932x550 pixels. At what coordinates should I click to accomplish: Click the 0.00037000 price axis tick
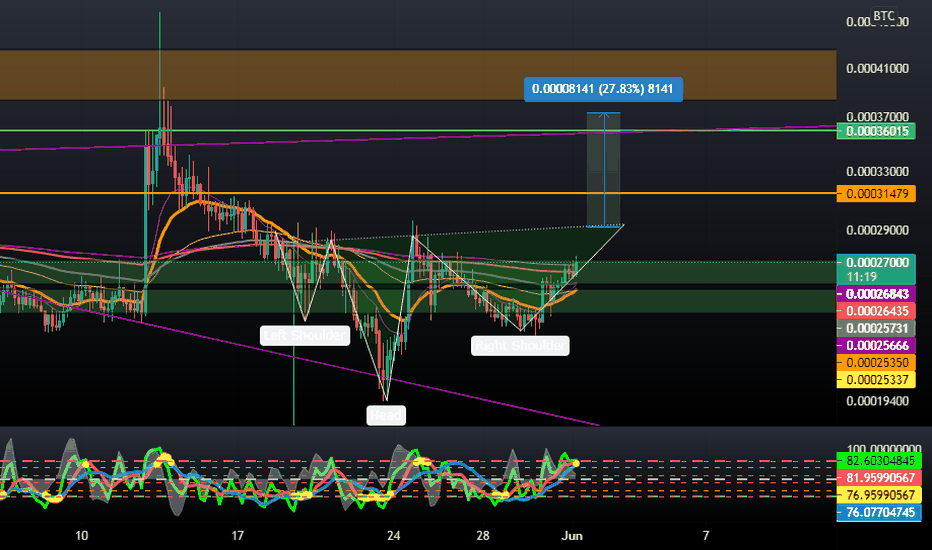[877, 117]
